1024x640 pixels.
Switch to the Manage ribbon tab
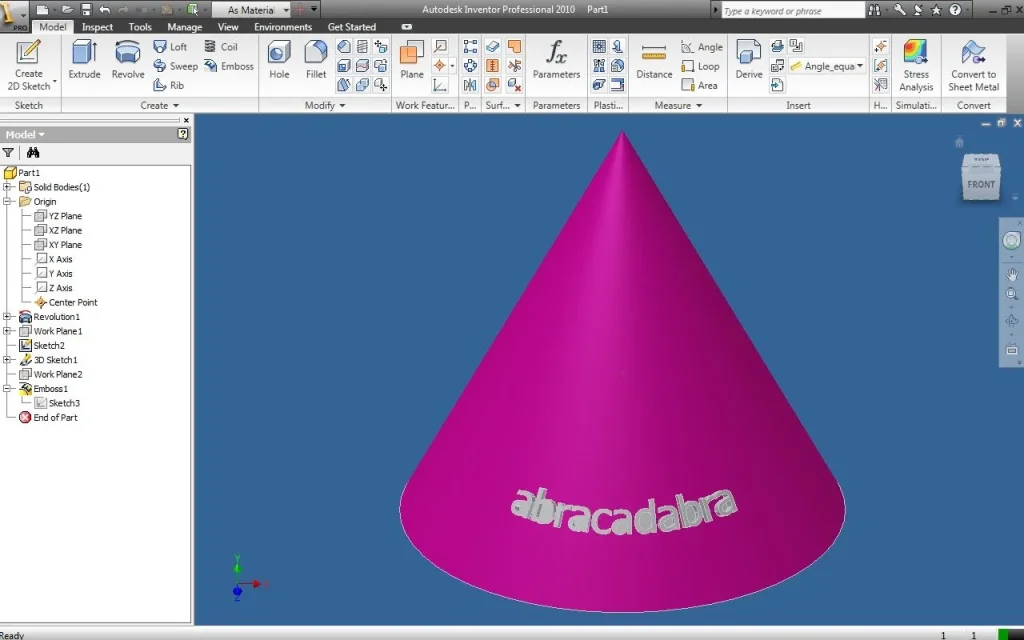[184, 27]
